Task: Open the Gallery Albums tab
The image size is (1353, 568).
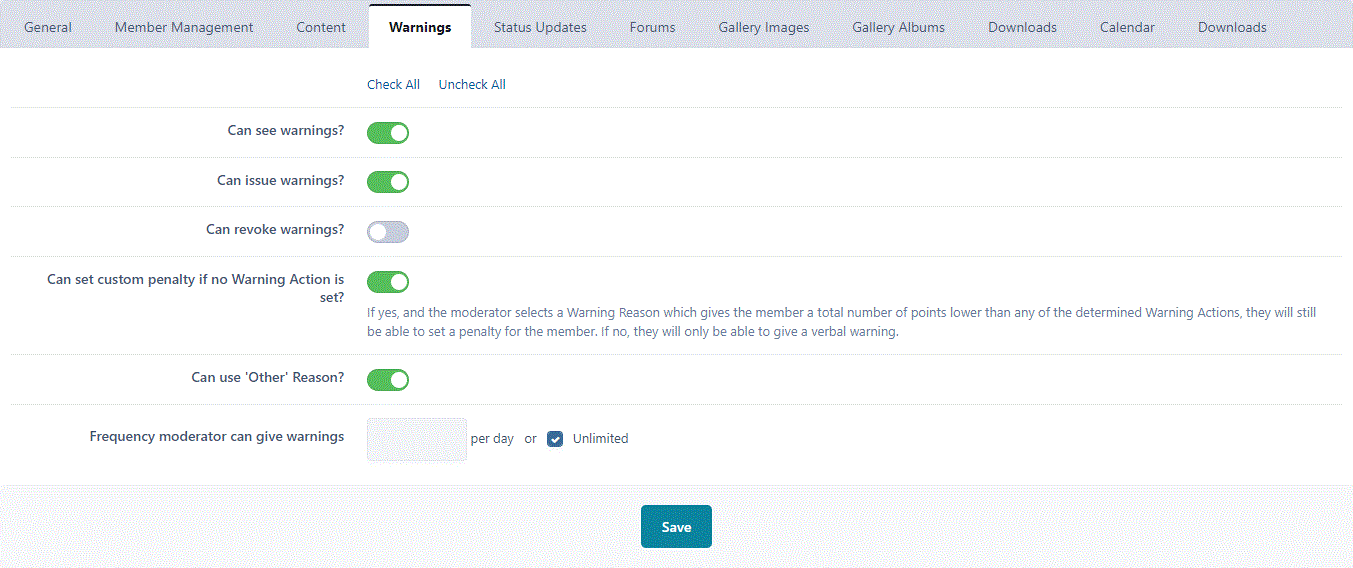Action: point(898,27)
